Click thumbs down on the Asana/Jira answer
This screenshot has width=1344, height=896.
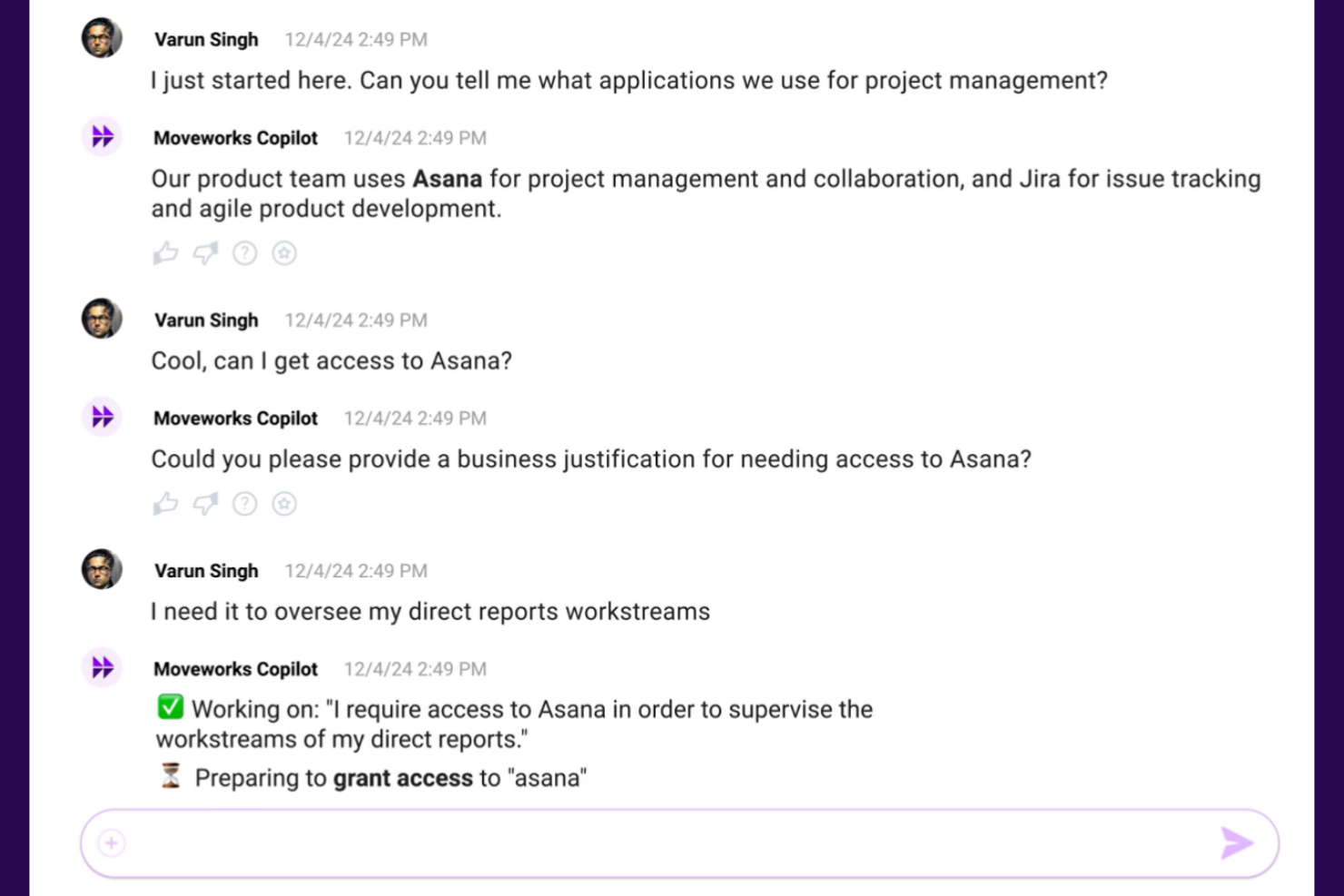[x=205, y=253]
